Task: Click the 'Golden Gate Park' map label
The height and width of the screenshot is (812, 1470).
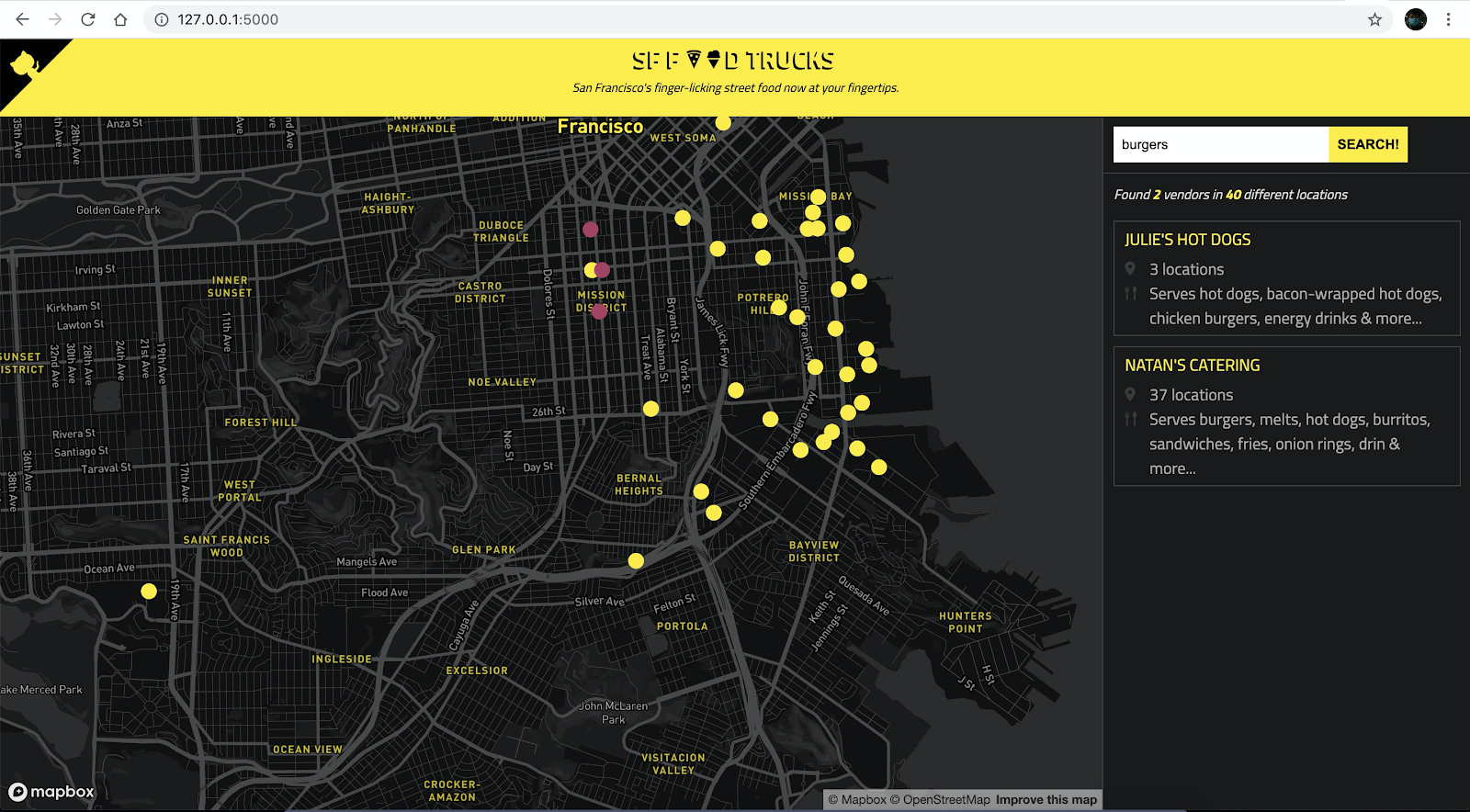Action: tap(118, 210)
